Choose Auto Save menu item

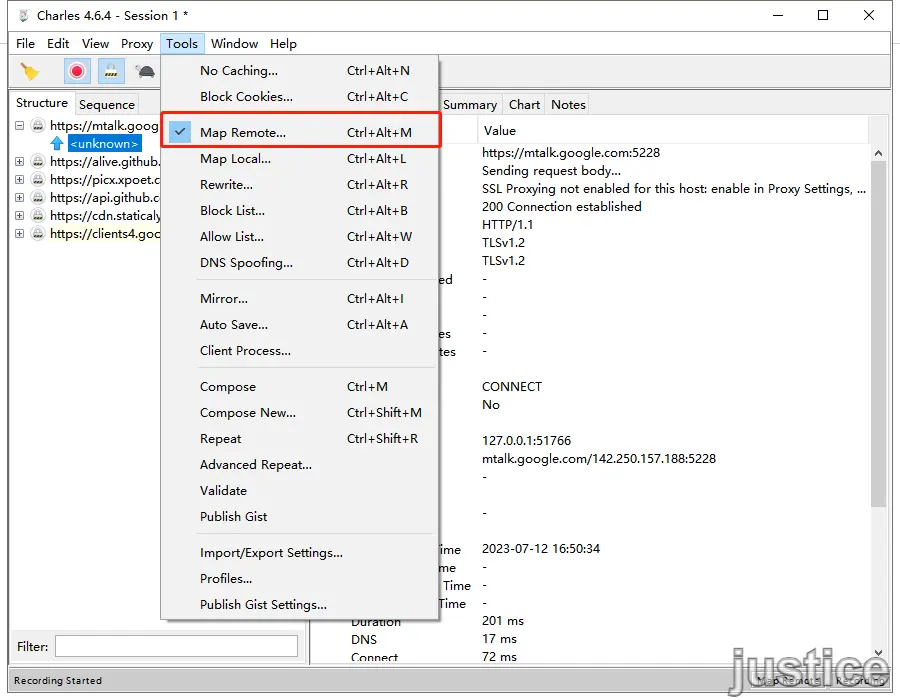click(x=301, y=325)
